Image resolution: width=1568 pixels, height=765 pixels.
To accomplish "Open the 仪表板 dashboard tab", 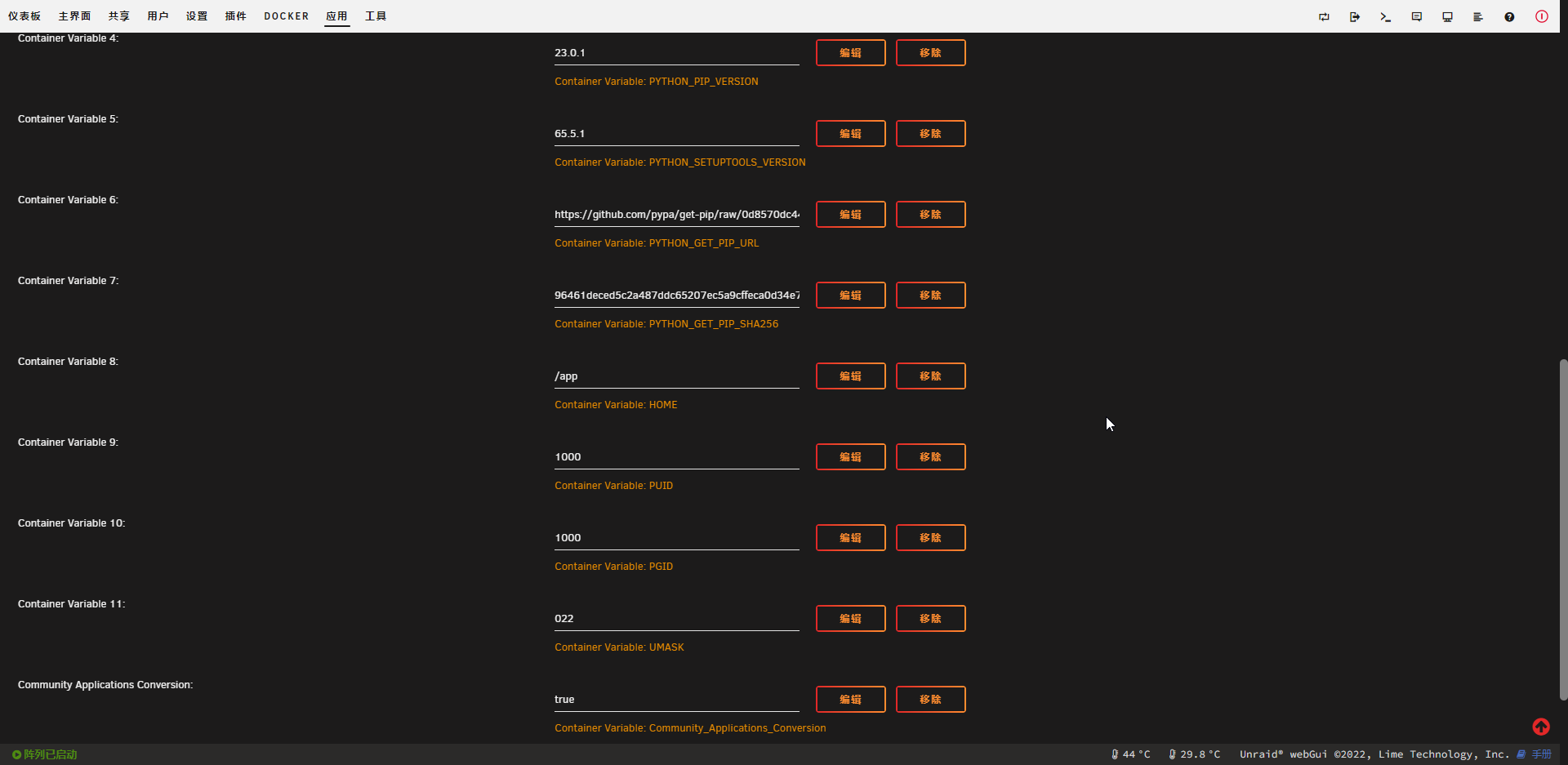I will click(24, 16).
